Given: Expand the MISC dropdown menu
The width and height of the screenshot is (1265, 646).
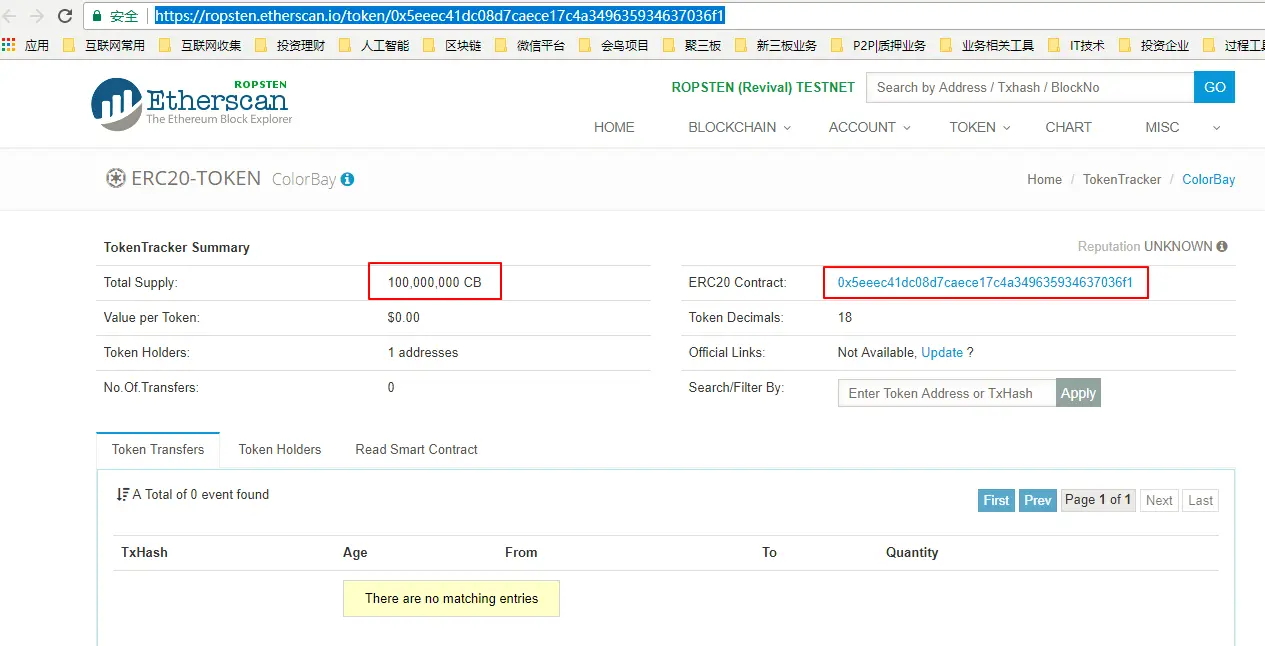Looking at the screenshot, I should (x=1183, y=127).
